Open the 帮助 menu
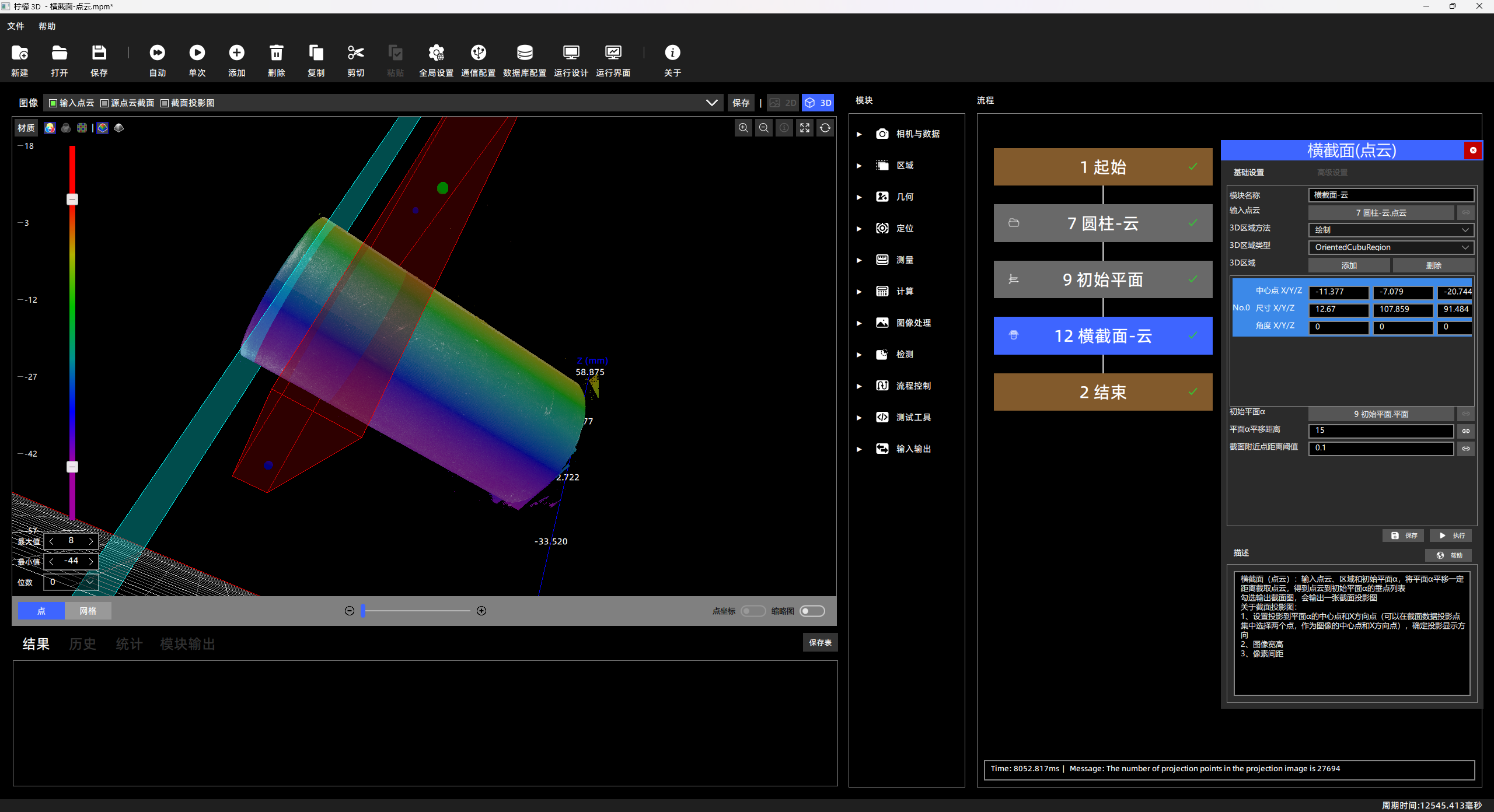The height and width of the screenshot is (812, 1494). click(47, 26)
